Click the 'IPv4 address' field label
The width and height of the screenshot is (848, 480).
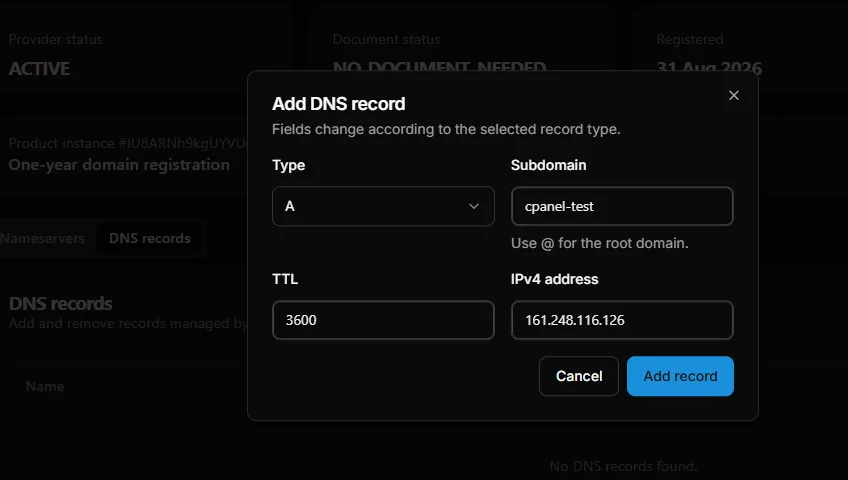(x=554, y=279)
